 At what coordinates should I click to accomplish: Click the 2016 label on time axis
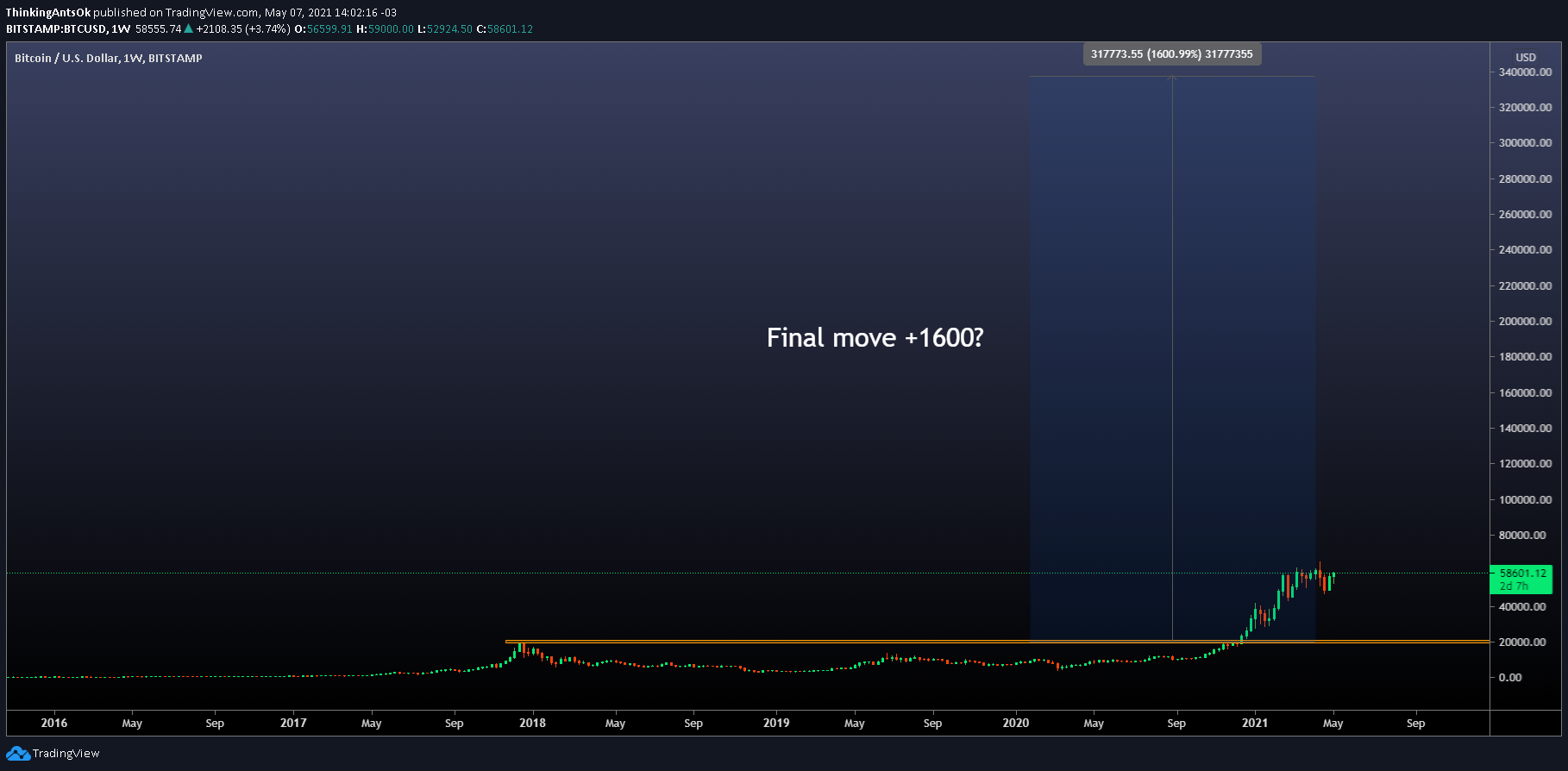(54, 724)
